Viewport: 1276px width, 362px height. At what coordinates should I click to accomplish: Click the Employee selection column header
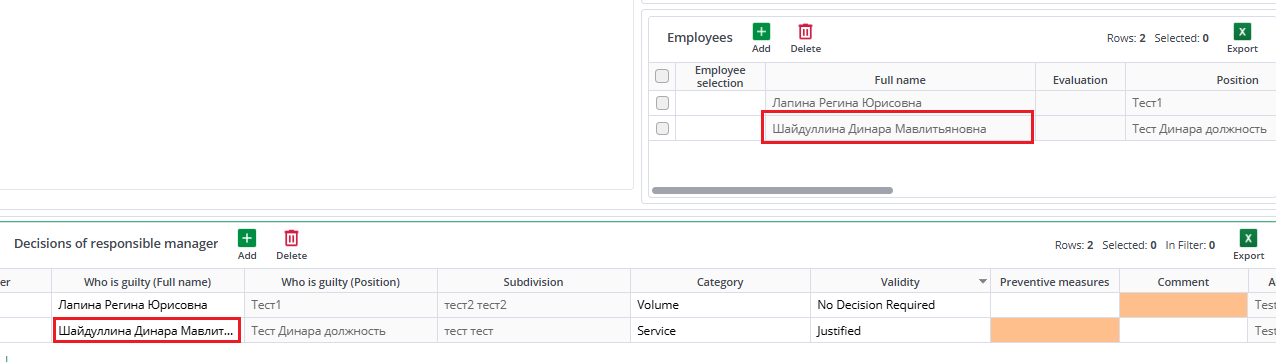(x=720, y=76)
